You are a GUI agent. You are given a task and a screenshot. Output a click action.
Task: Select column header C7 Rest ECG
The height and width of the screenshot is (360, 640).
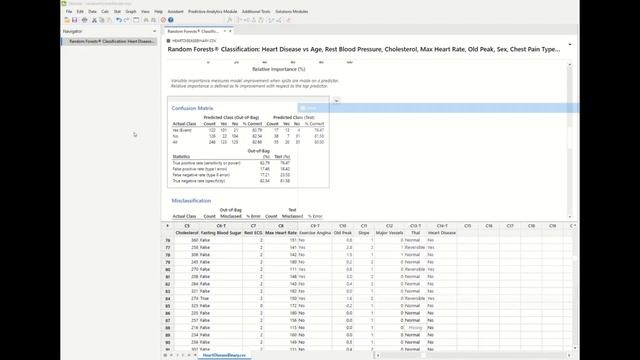253,229
